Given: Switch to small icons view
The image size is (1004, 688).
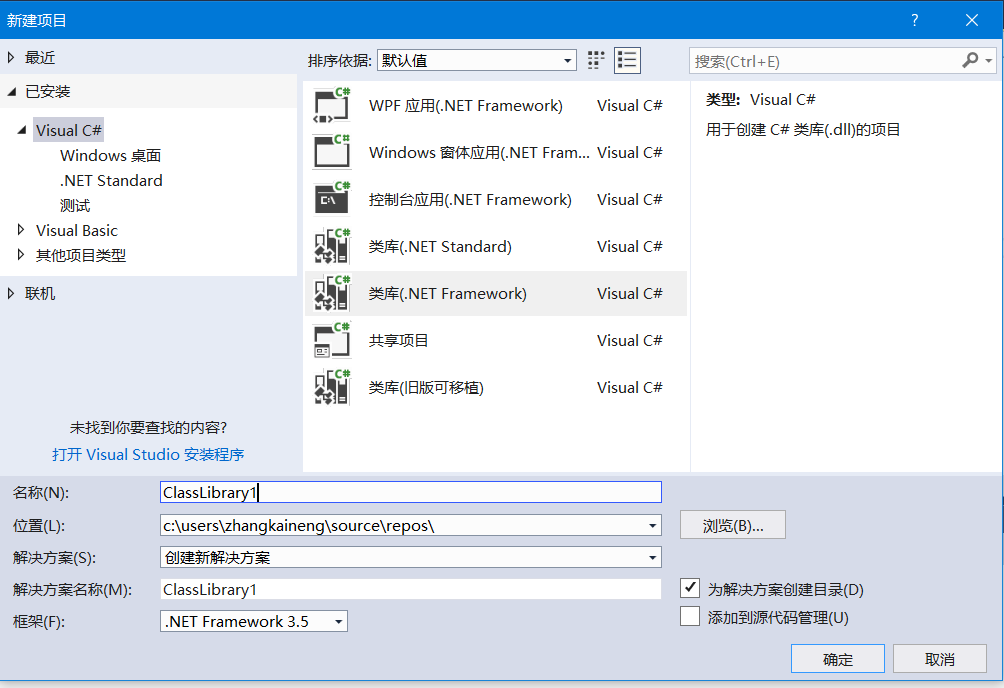Looking at the screenshot, I should 595,60.
